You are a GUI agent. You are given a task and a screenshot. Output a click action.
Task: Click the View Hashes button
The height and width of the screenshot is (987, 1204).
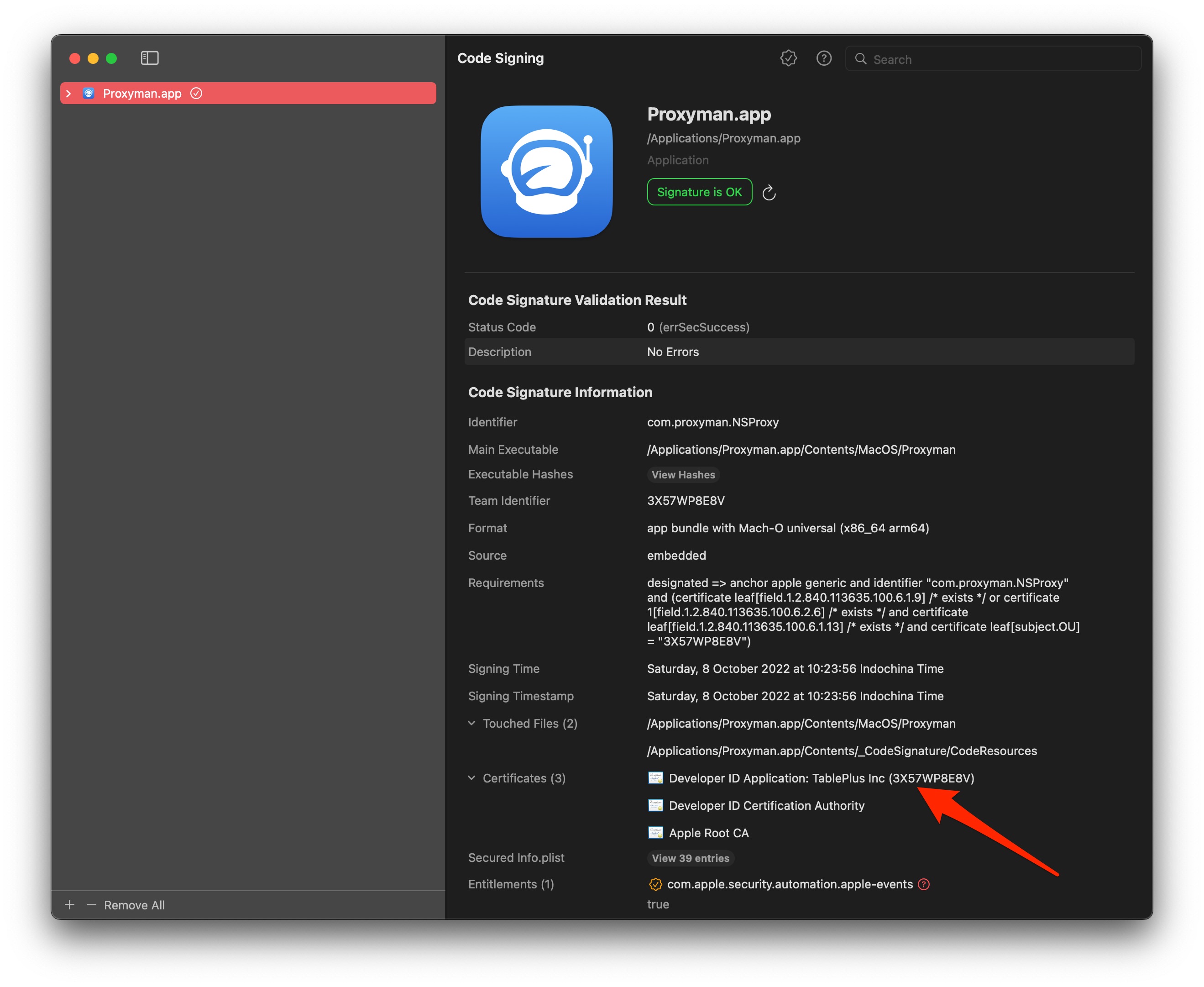point(683,475)
